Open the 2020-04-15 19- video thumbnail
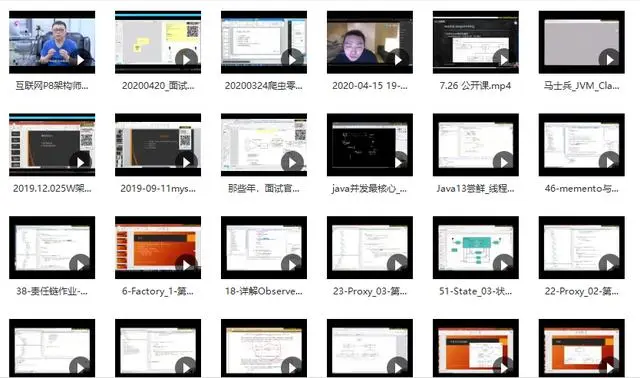The height and width of the screenshot is (378, 640). (370, 42)
